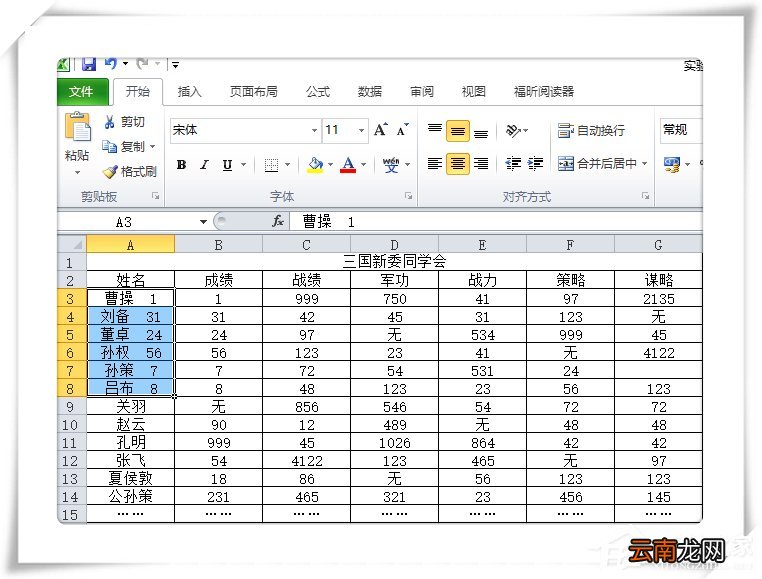Screen dimensions: 762x579
Task: Click the decrease indent icon
Action: (x=513, y=163)
